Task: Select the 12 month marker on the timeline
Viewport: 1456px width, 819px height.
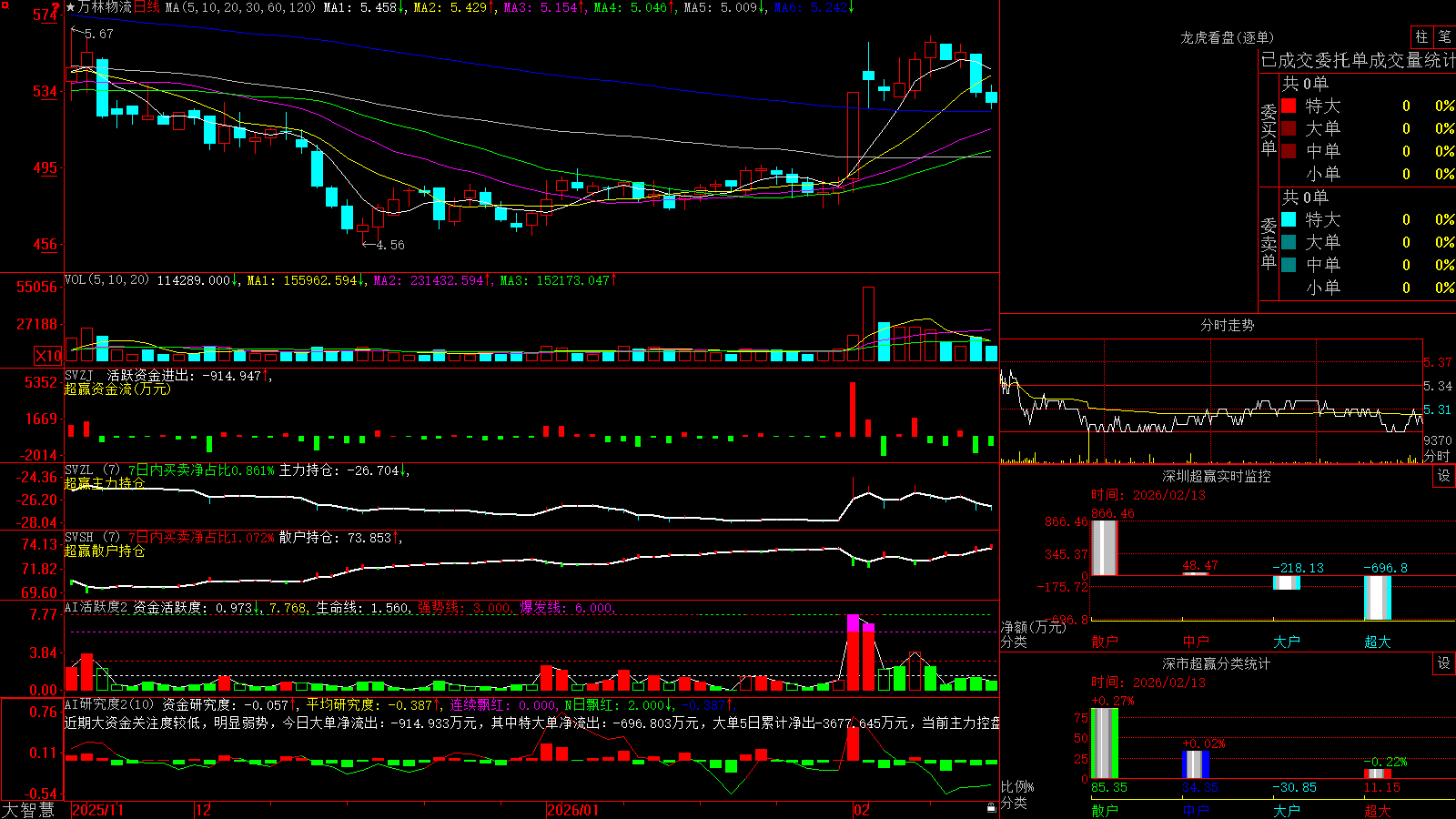Action: tap(204, 810)
